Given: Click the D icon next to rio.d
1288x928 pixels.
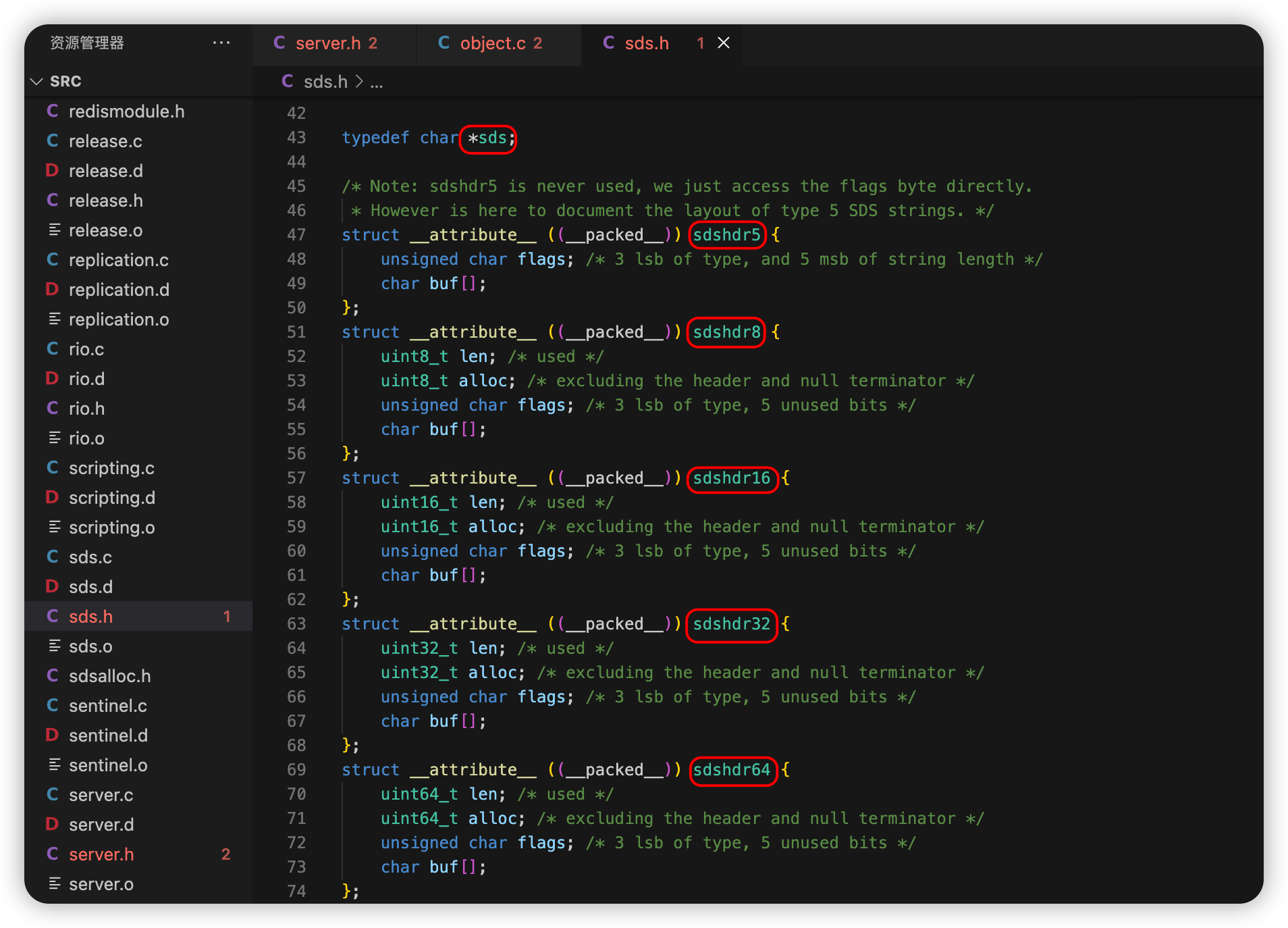Looking at the screenshot, I should point(53,378).
